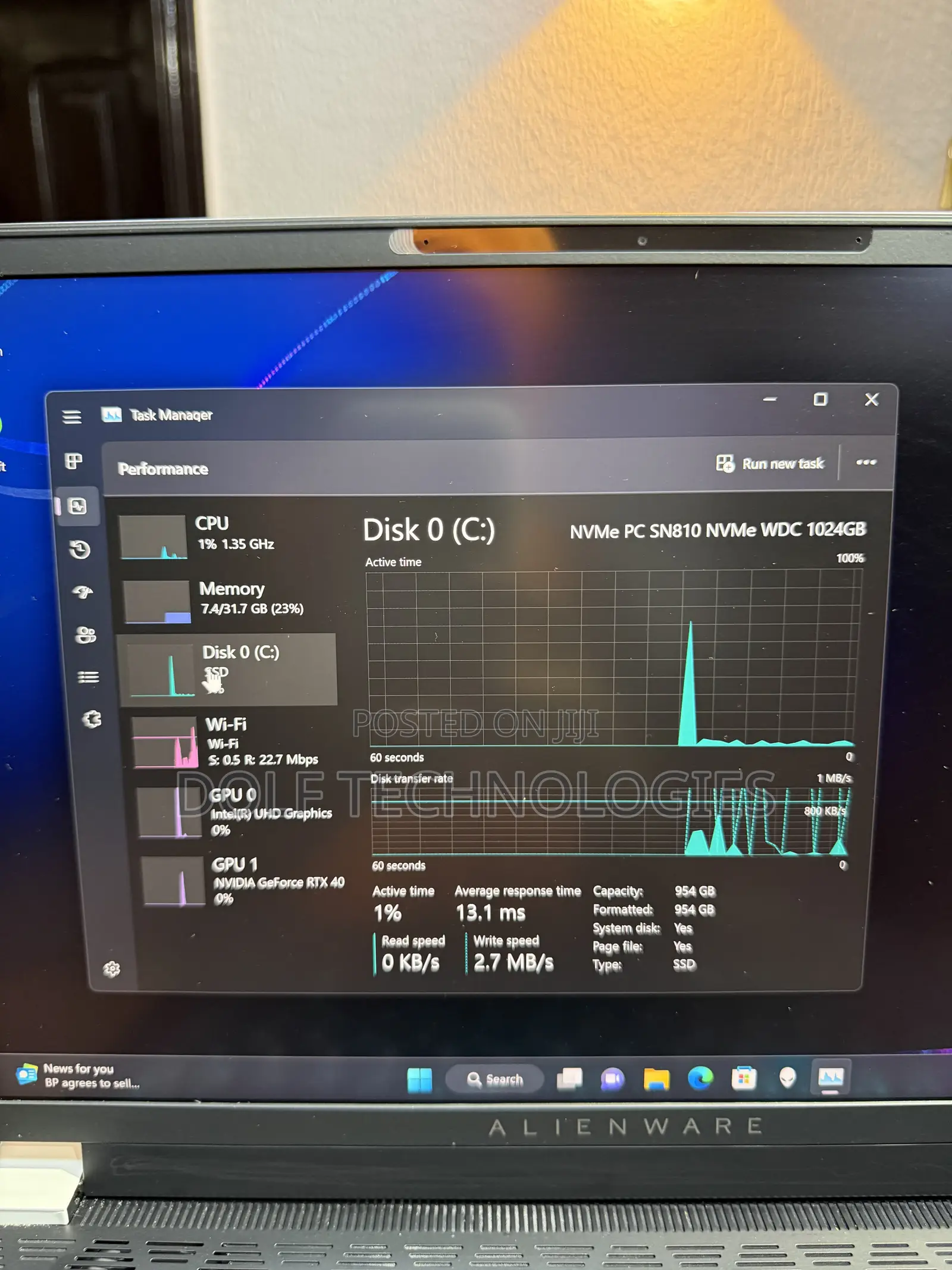Open Microsoft Store on taskbar
The width and height of the screenshot is (952, 1270).
[744, 1078]
